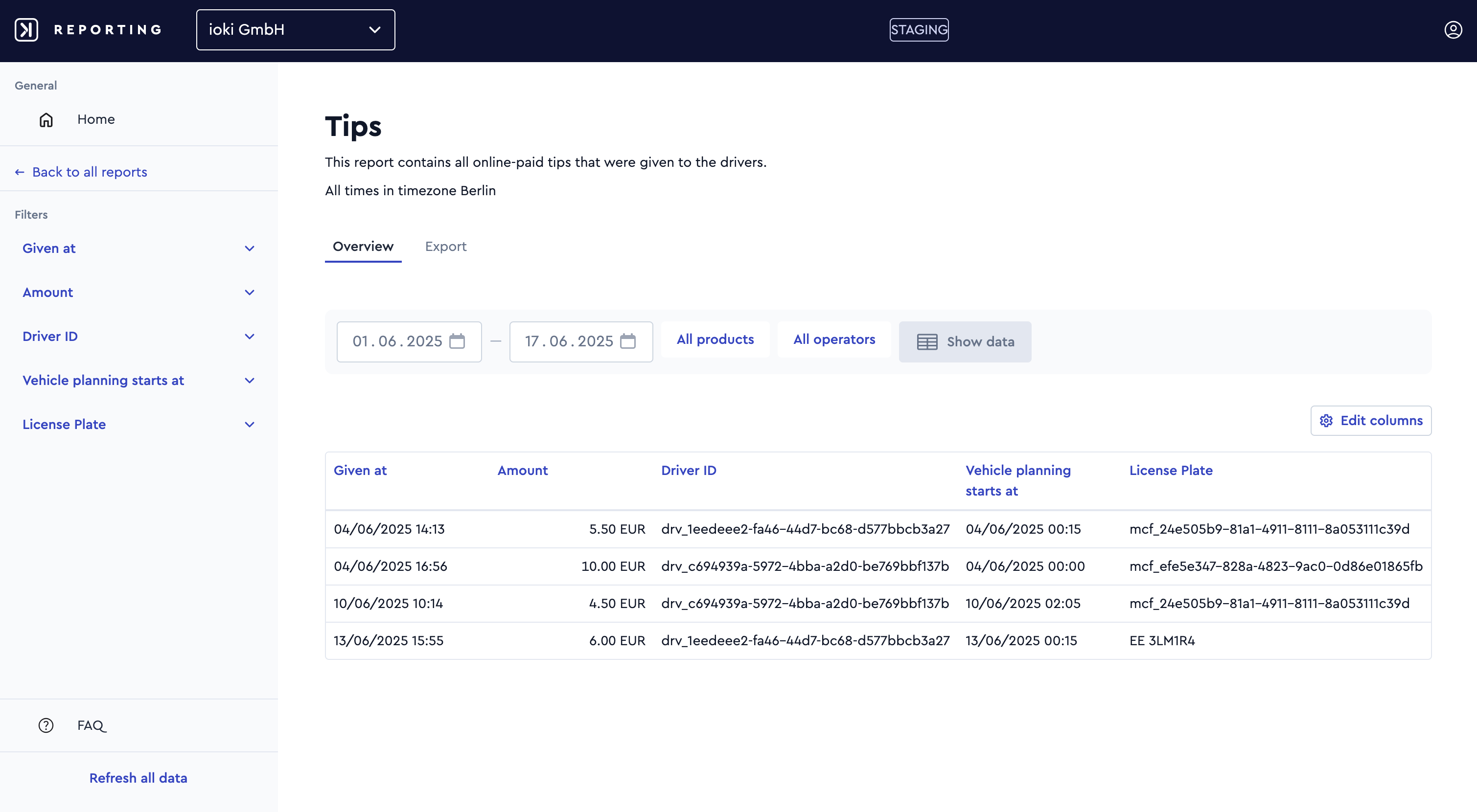Select the 10.00 EUR amount cell

point(613,566)
